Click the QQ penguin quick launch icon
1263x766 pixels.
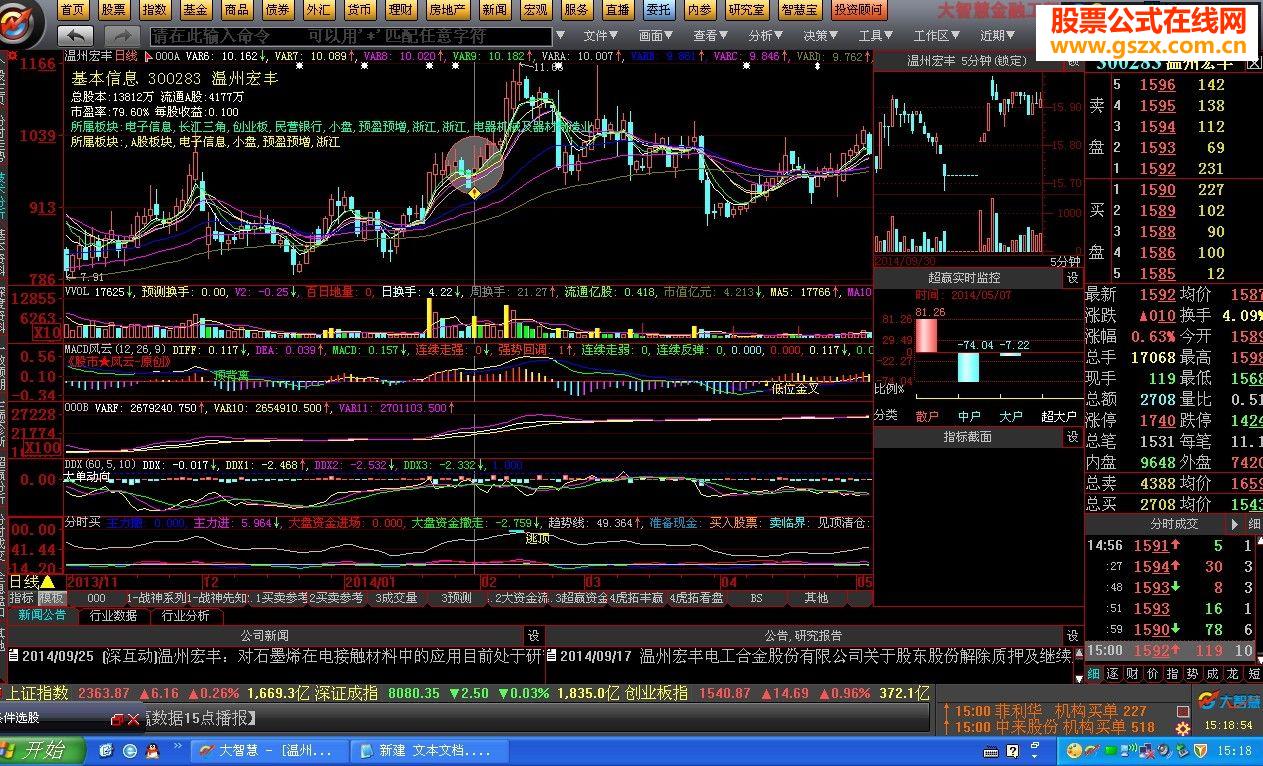[151, 749]
